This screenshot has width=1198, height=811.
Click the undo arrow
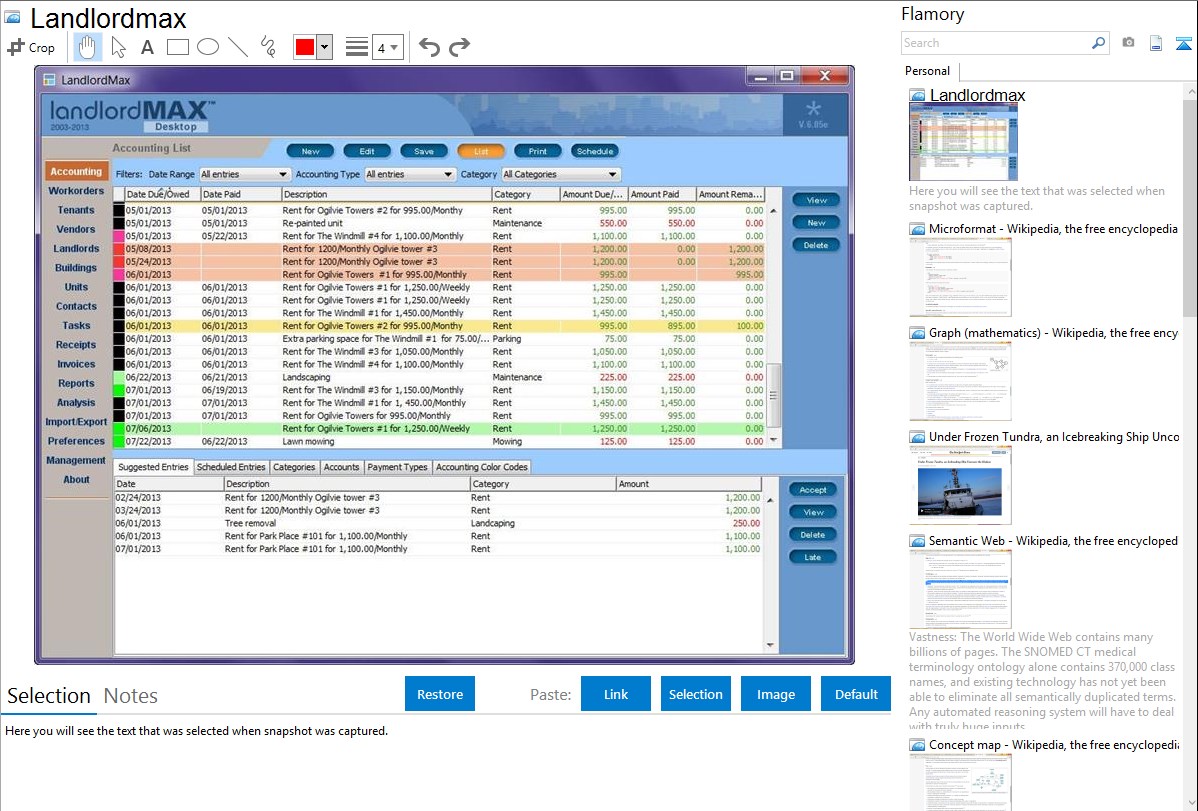(x=429, y=47)
